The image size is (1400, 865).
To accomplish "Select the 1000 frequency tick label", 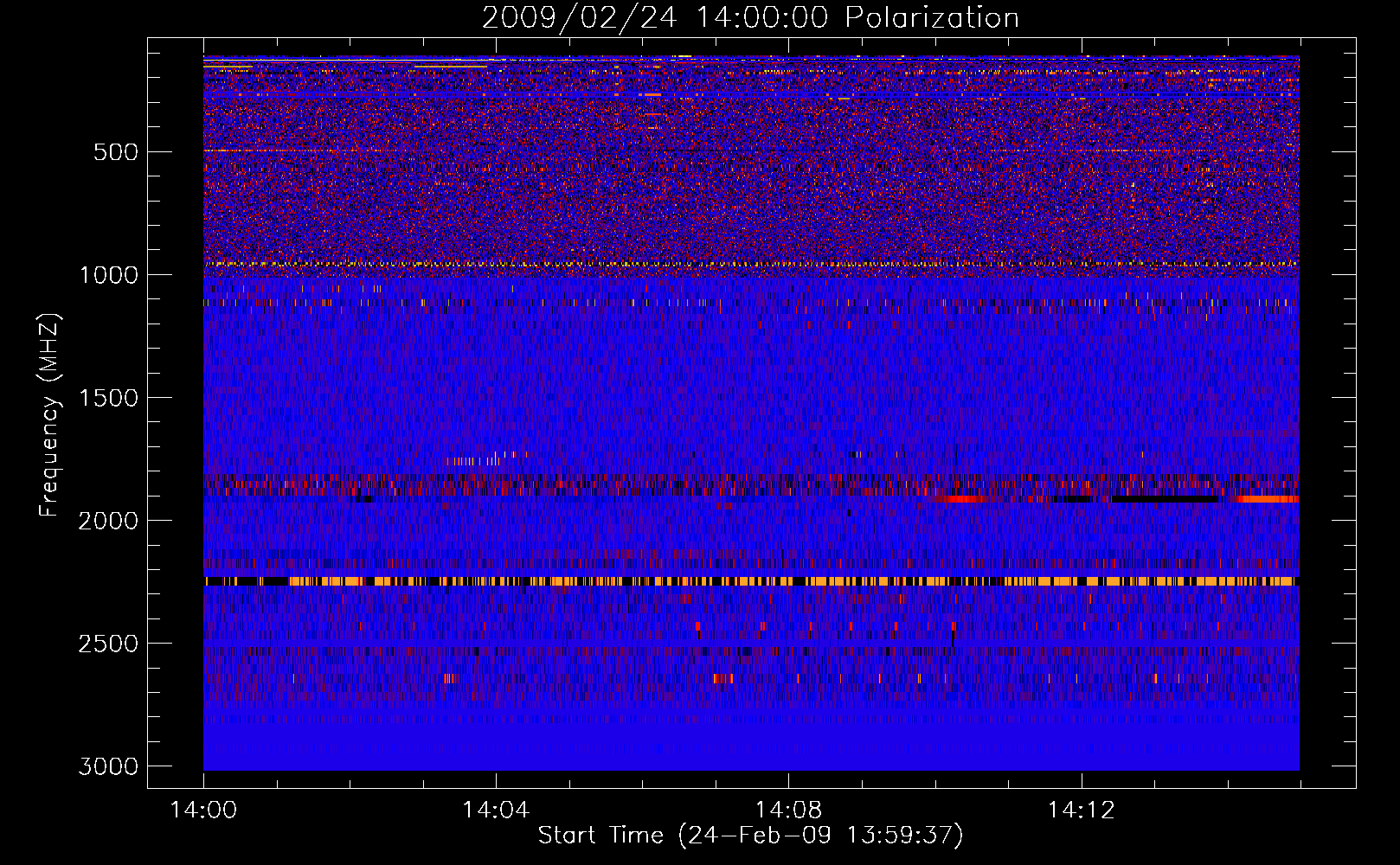I will click(x=109, y=275).
